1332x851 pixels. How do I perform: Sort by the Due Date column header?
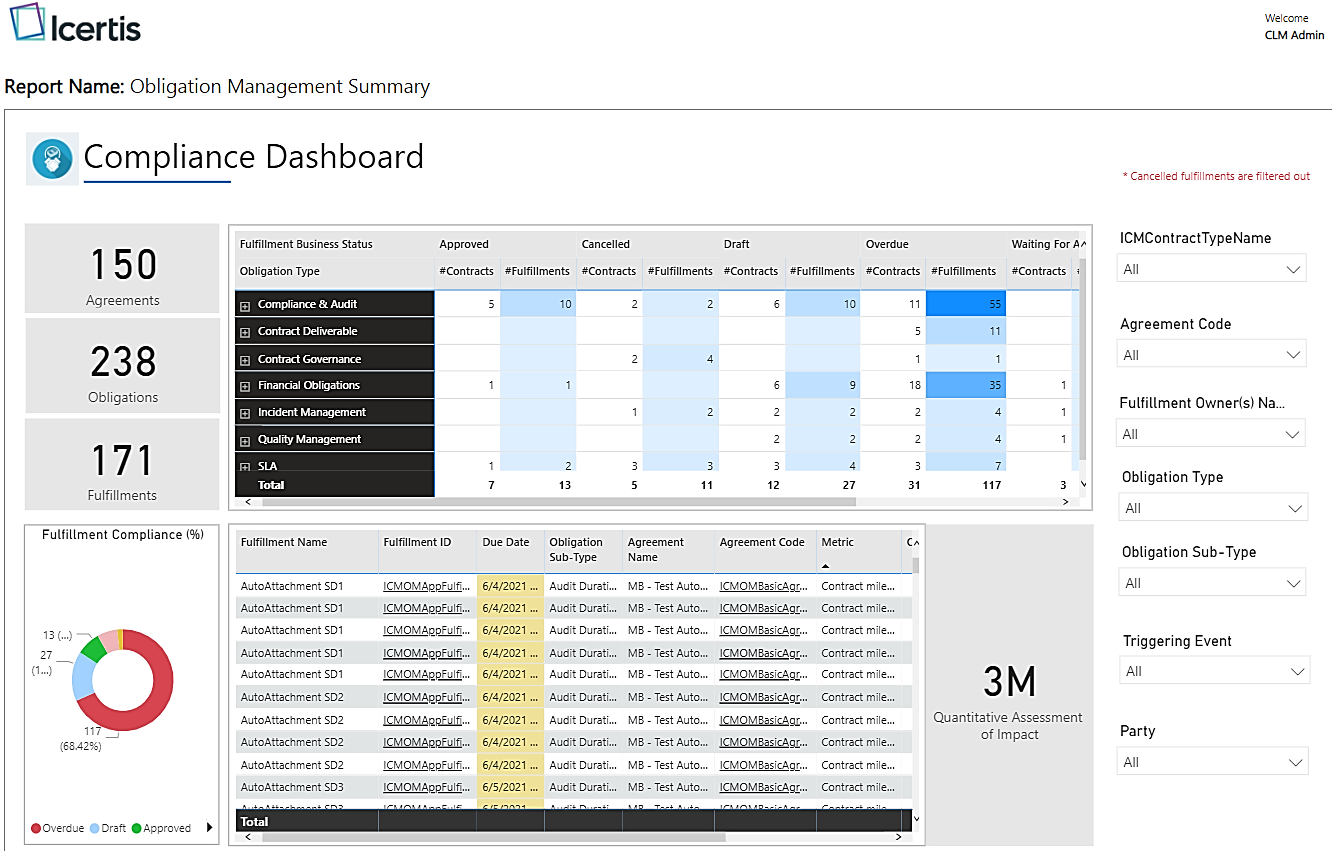coord(506,542)
